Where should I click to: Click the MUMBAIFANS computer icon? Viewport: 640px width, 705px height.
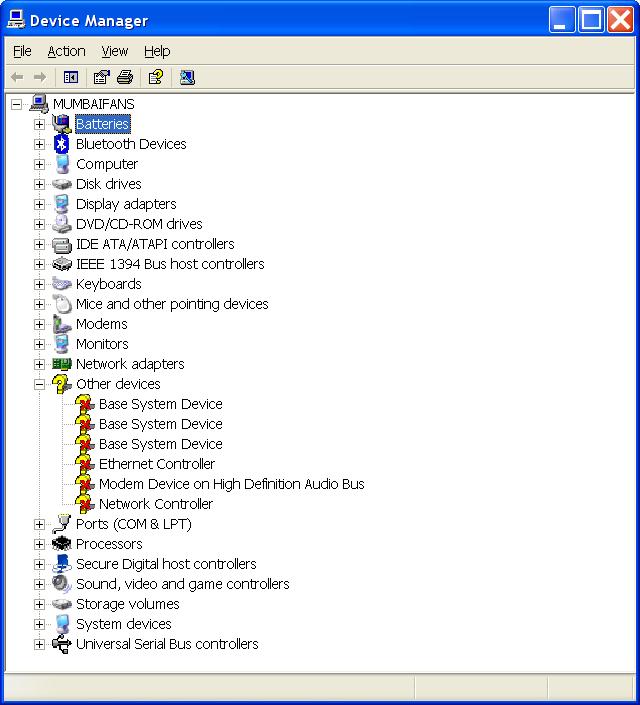click(x=39, y=104)
